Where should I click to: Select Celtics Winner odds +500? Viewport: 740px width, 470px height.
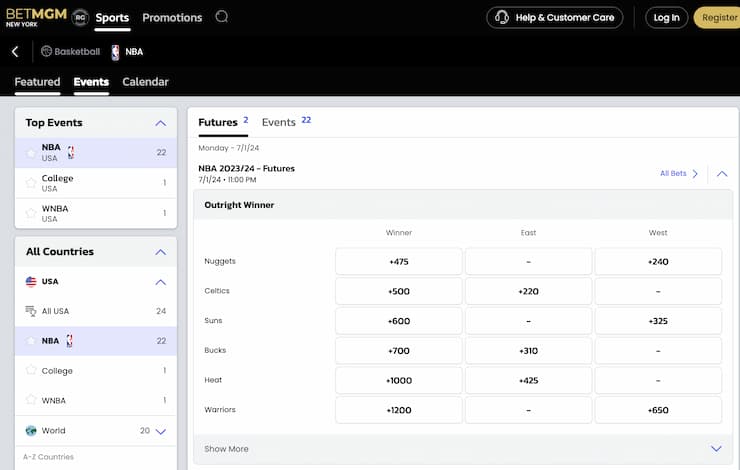pos(399,291)
